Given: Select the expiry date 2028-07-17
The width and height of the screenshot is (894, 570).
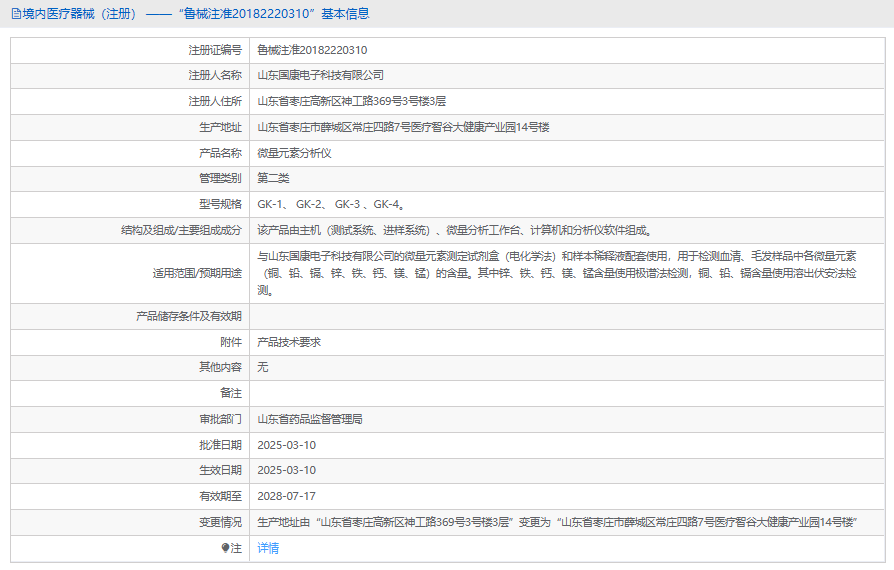Looking at the screenshot, I should tap(286, 496).
